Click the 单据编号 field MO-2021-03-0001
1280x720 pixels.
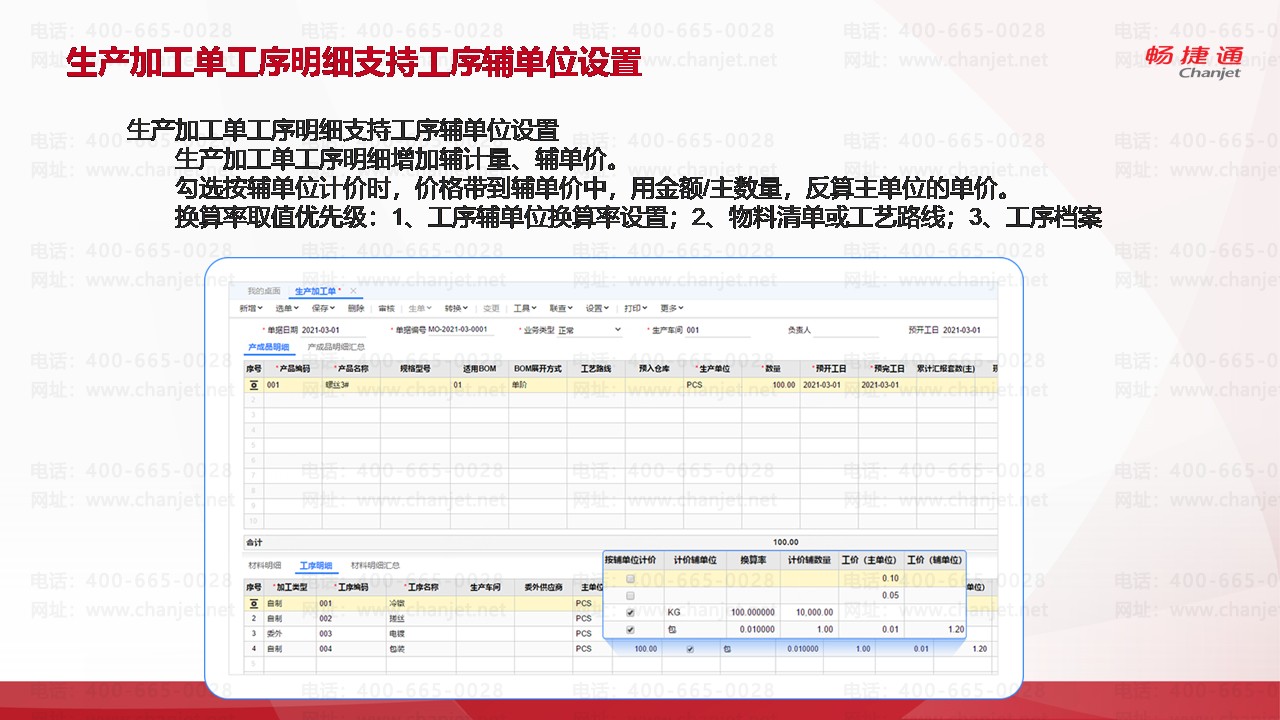click(460, 330)
